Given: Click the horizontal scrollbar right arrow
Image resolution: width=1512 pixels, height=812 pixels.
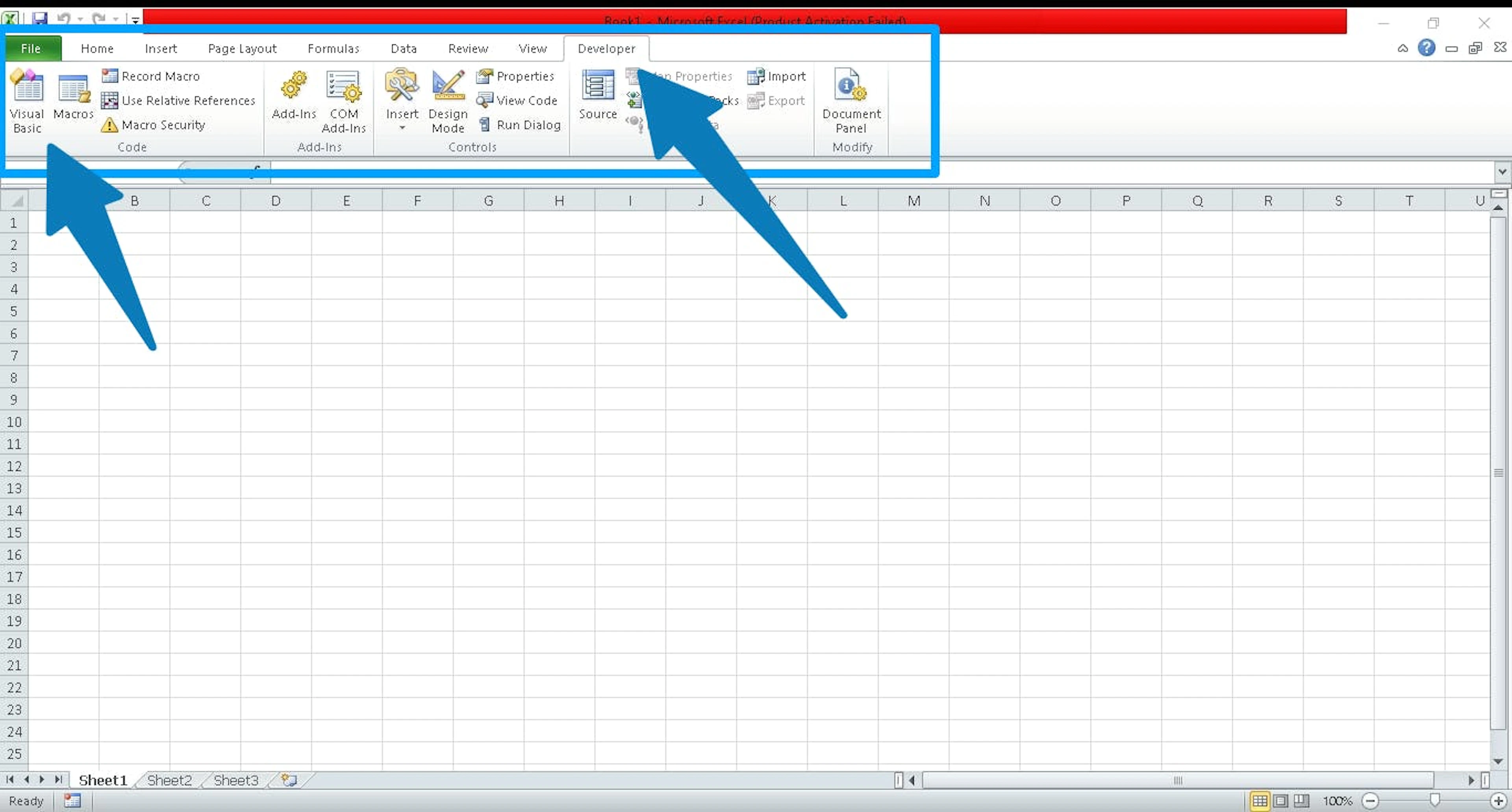Looking at the screenshot, I should point(1471,781).
